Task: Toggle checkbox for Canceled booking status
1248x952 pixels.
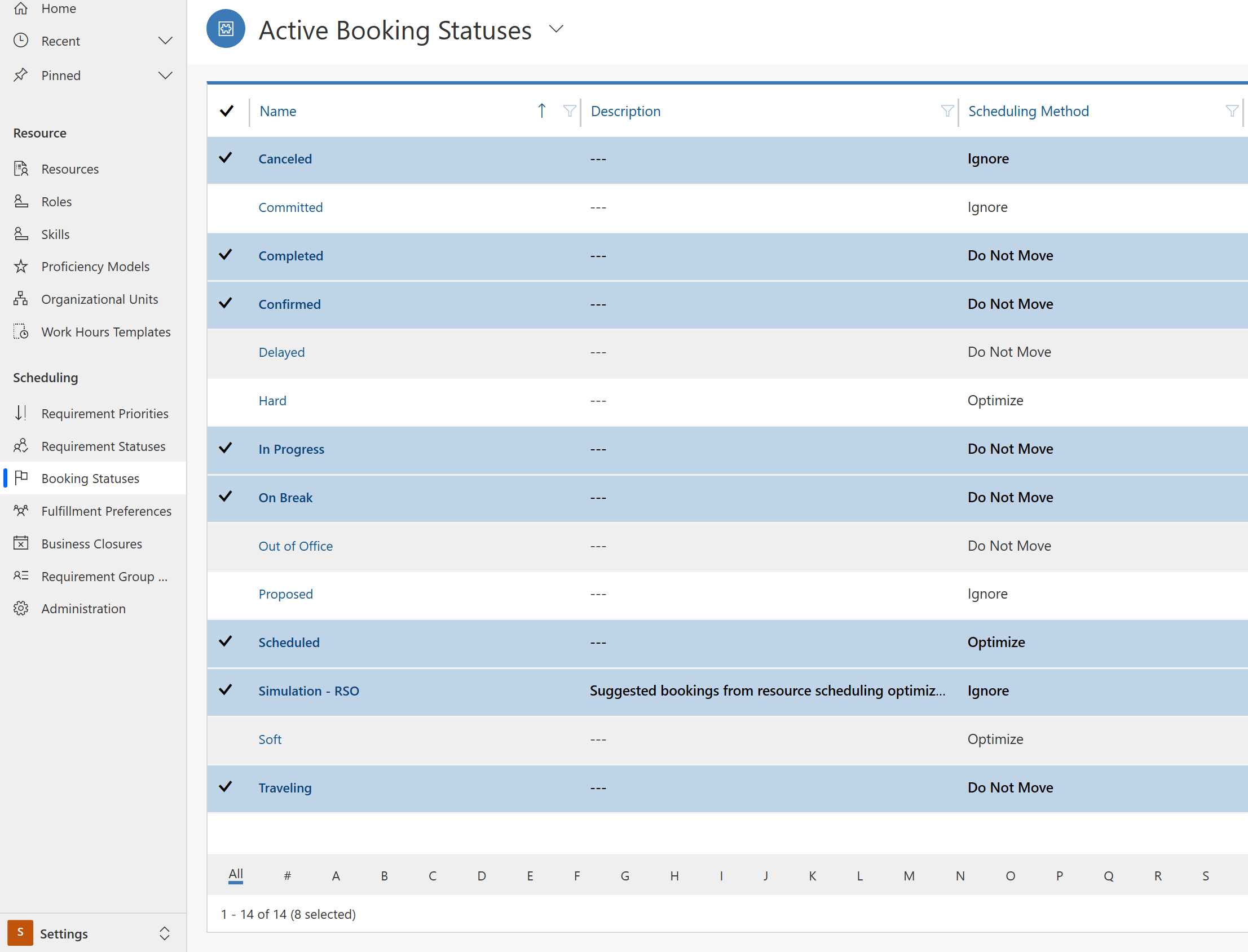Action: pos(228,158)
